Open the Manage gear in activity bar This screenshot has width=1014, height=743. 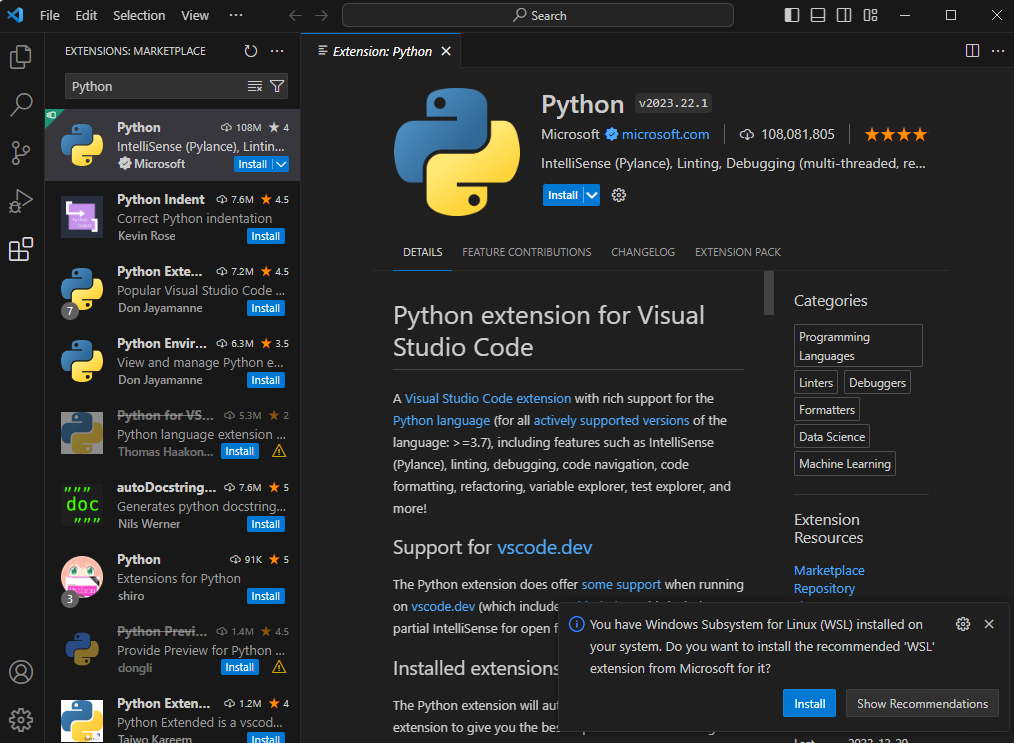pyautogui.click(x=21, y=719)
